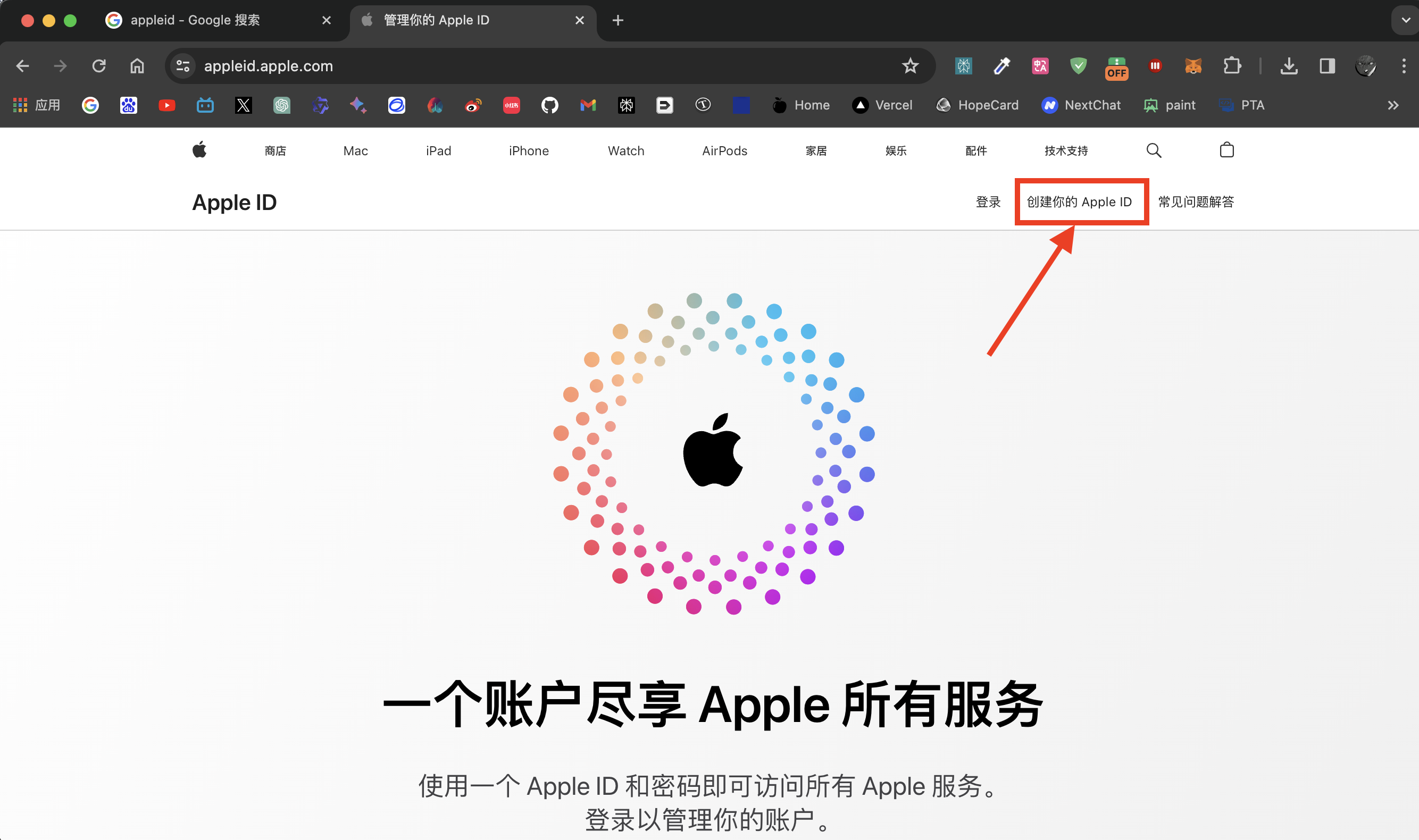Click the OFF extension toggle icon
This screenshot has height=840, width=1419.
[1116, 68]
